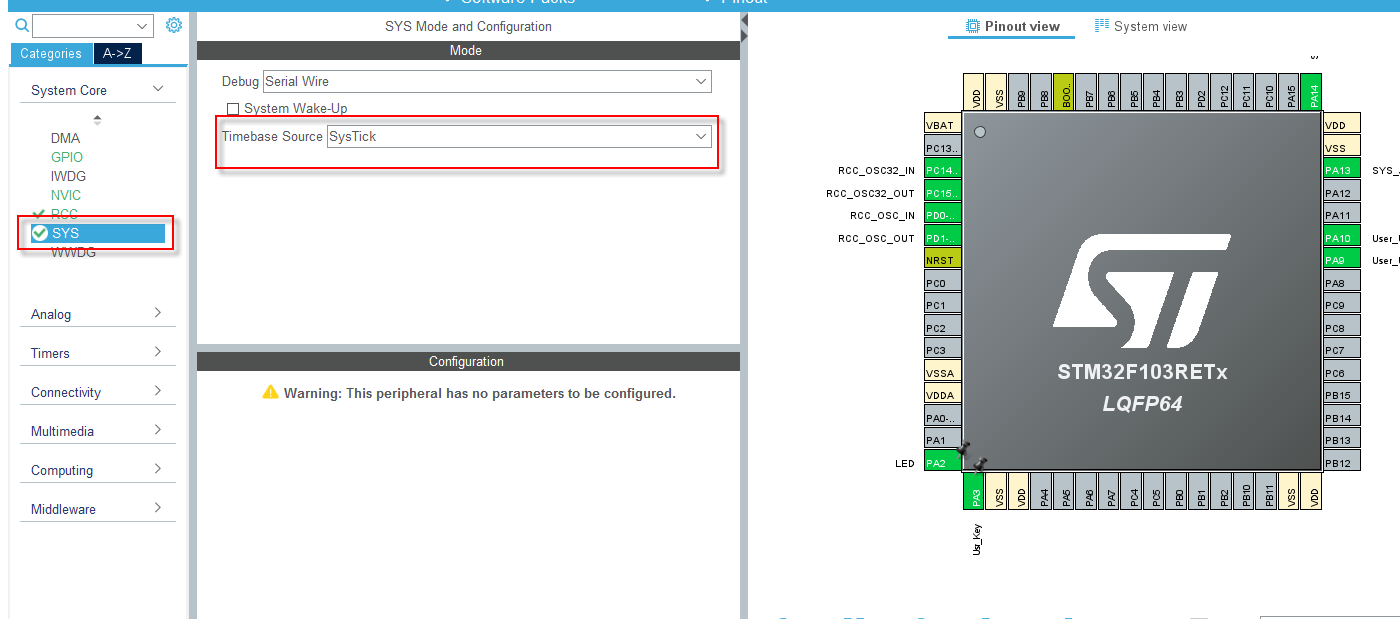1400x619 pixels.
Task: Open the settings gear beside the search box
Action: pyautogui.click(x=174, y=25)
